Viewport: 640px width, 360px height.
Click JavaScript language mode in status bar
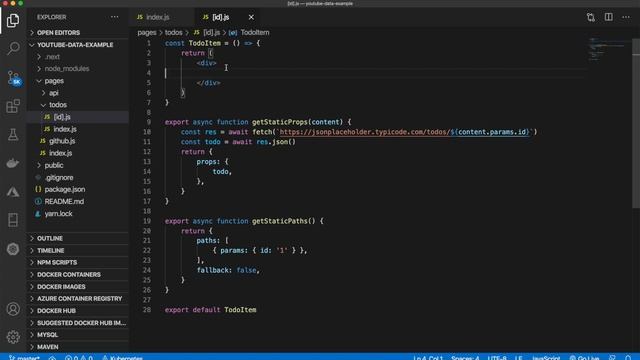[546, 358]
